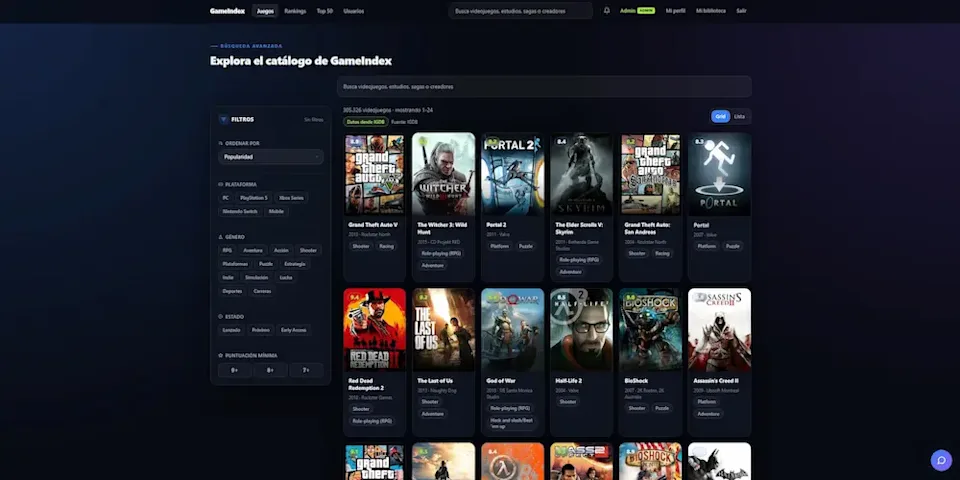The height and width of the screenshot is (480, 960).
Task: Toggle the Deportes genre filter
Action: tap(233, 291)
